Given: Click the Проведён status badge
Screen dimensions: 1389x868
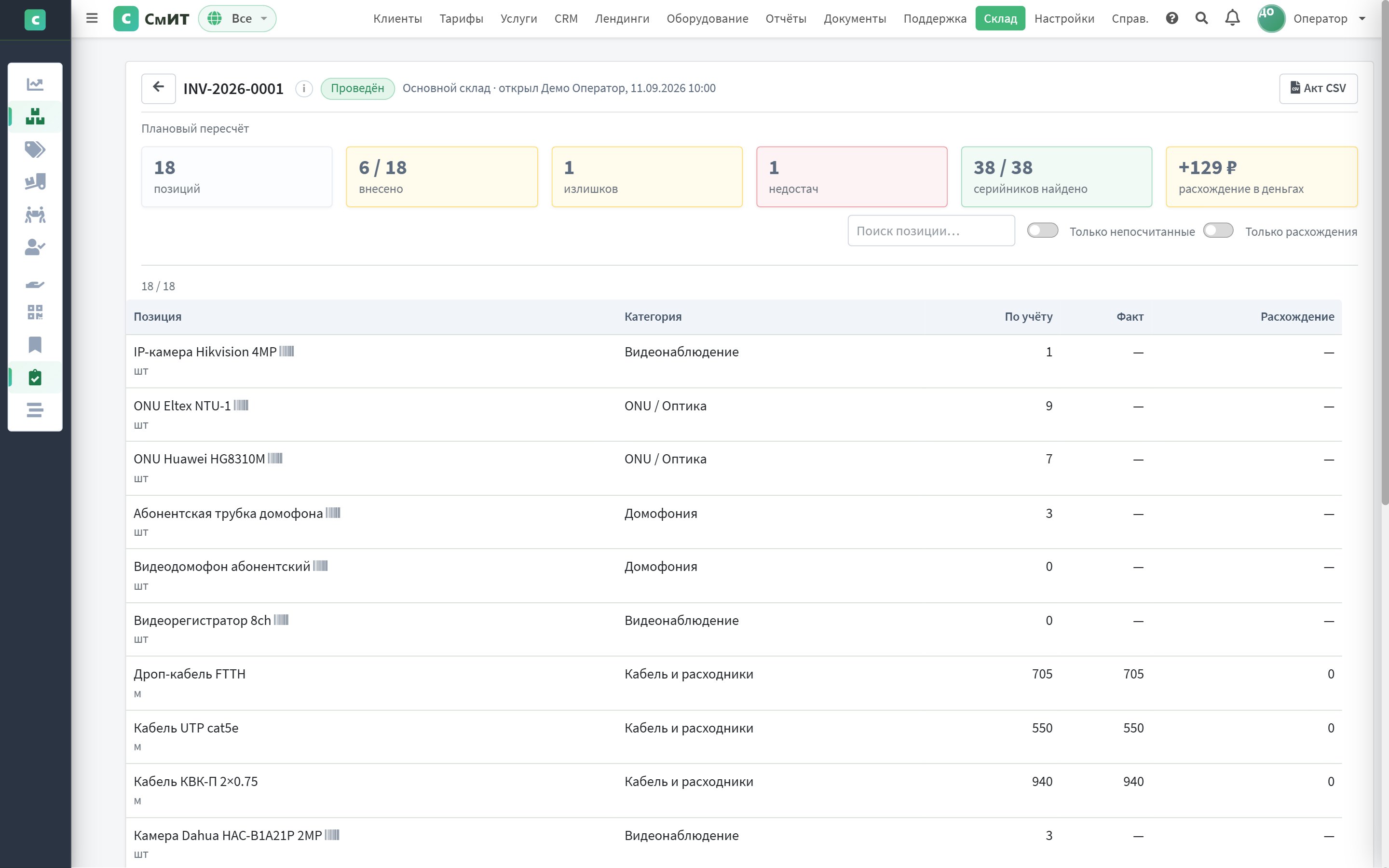Looking at the screenshot, I should point(357,88).
